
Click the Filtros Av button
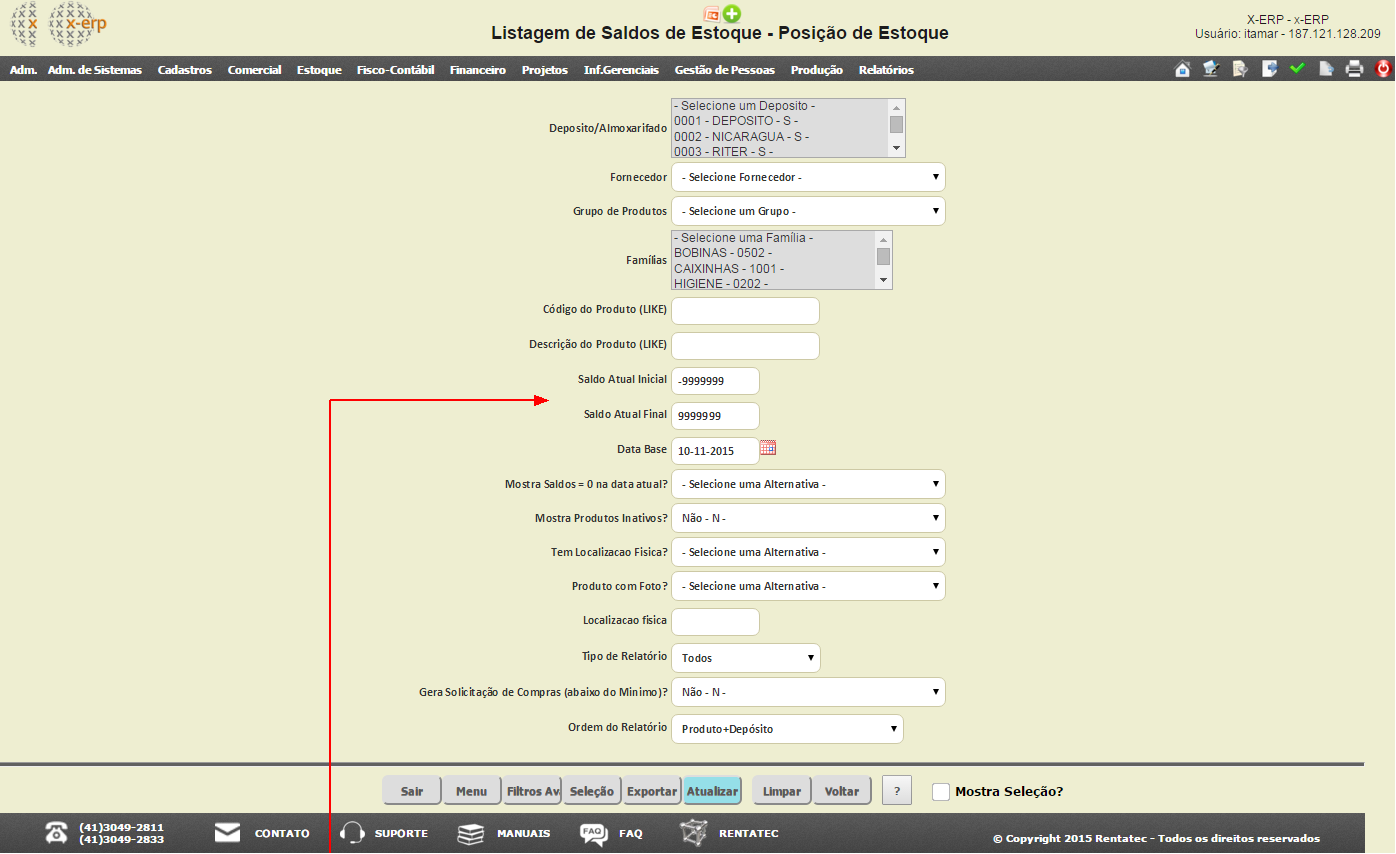pos(532,791)
